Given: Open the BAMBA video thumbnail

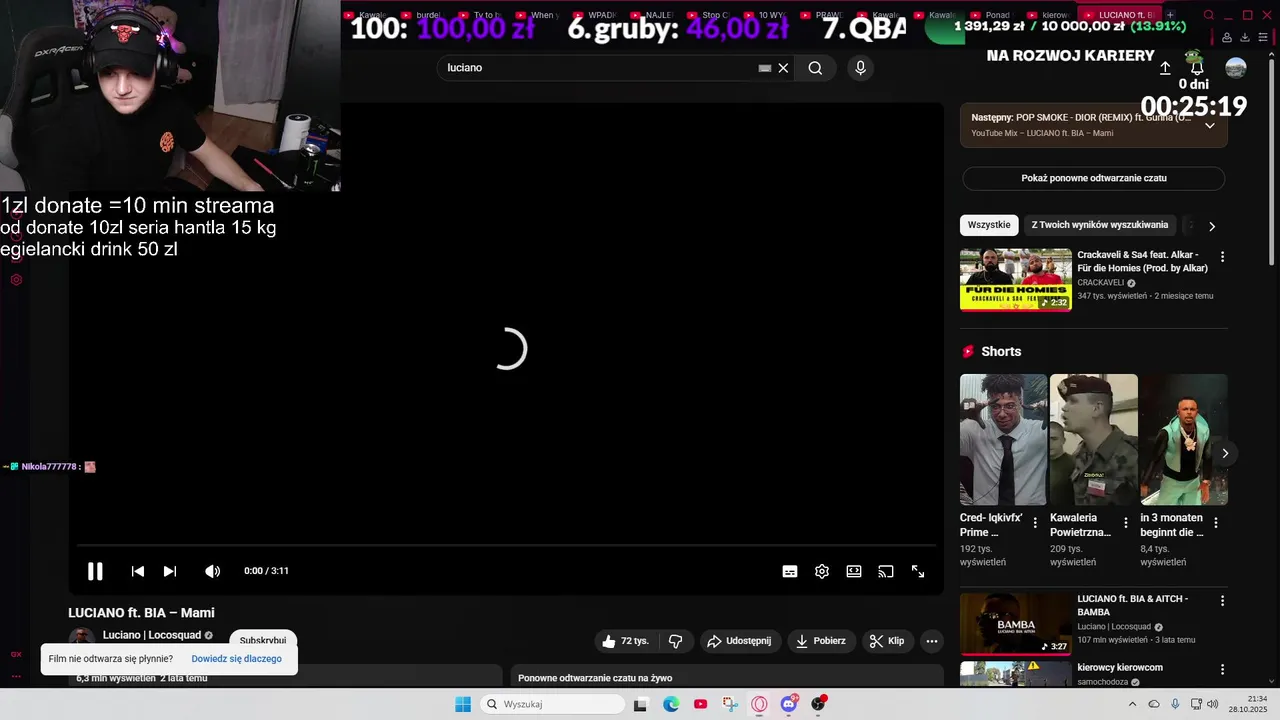Looking at the screenshot, I should tap(1016, 625).
